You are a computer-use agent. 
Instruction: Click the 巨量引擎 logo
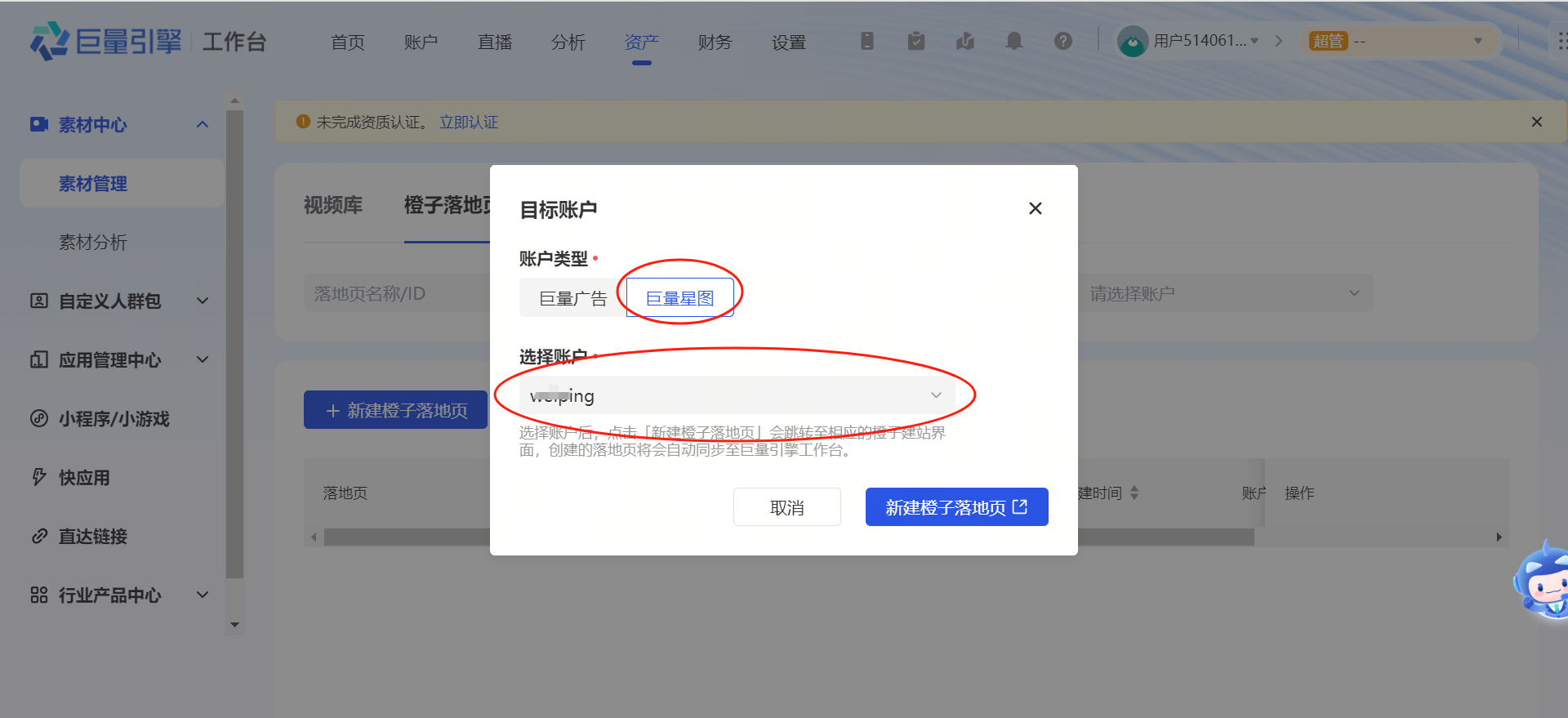106,41
